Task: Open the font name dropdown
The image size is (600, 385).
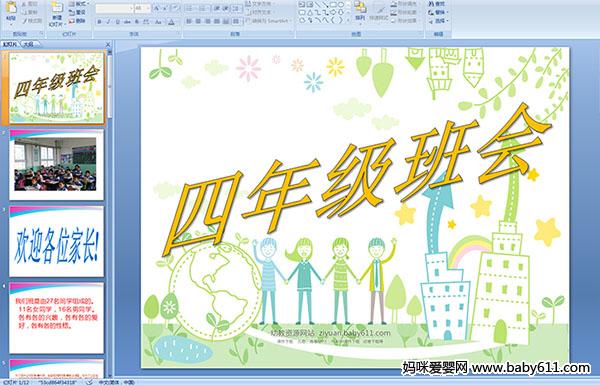Action: [131, 8]
